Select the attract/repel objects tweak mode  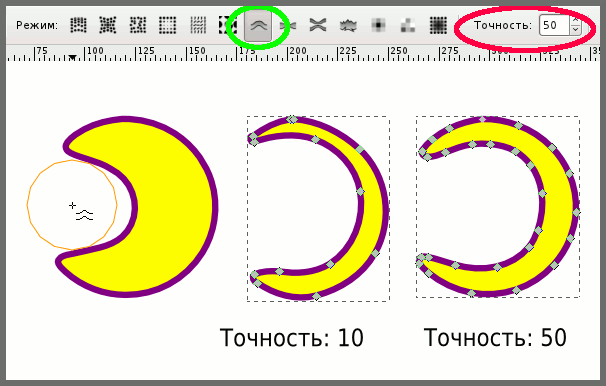click(x=108, y=26)
